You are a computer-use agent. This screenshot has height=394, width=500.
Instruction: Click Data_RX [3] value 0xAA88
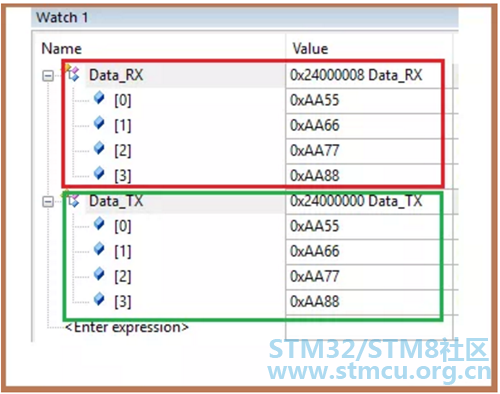[314, 175]
